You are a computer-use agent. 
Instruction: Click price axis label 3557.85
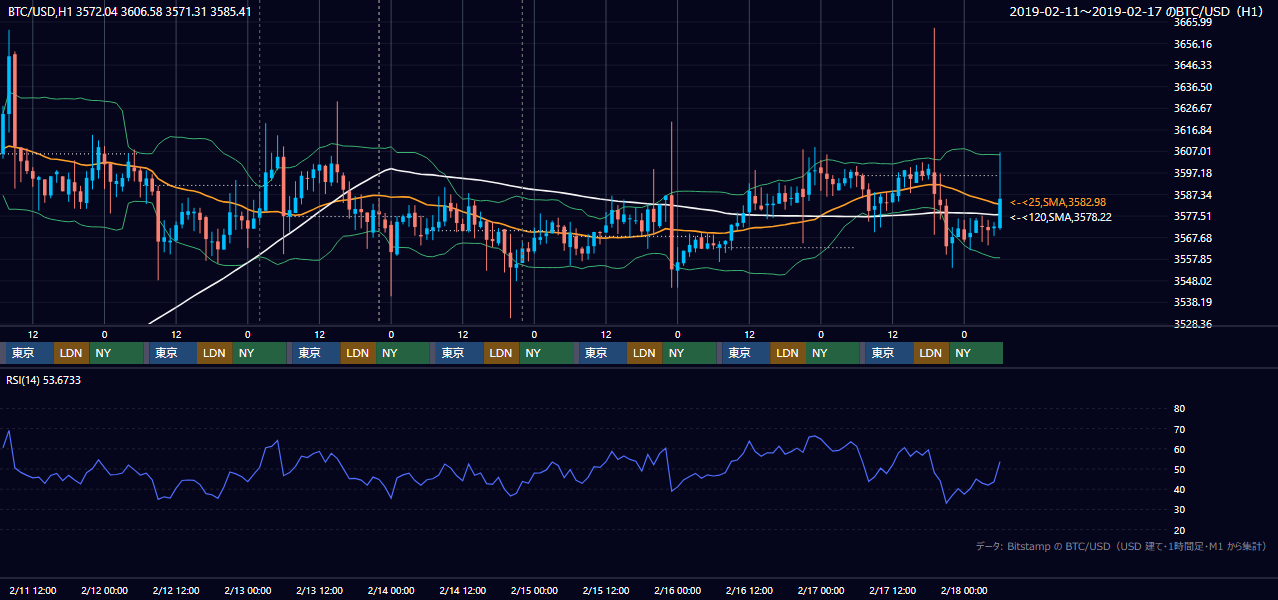pos(1193,259)
